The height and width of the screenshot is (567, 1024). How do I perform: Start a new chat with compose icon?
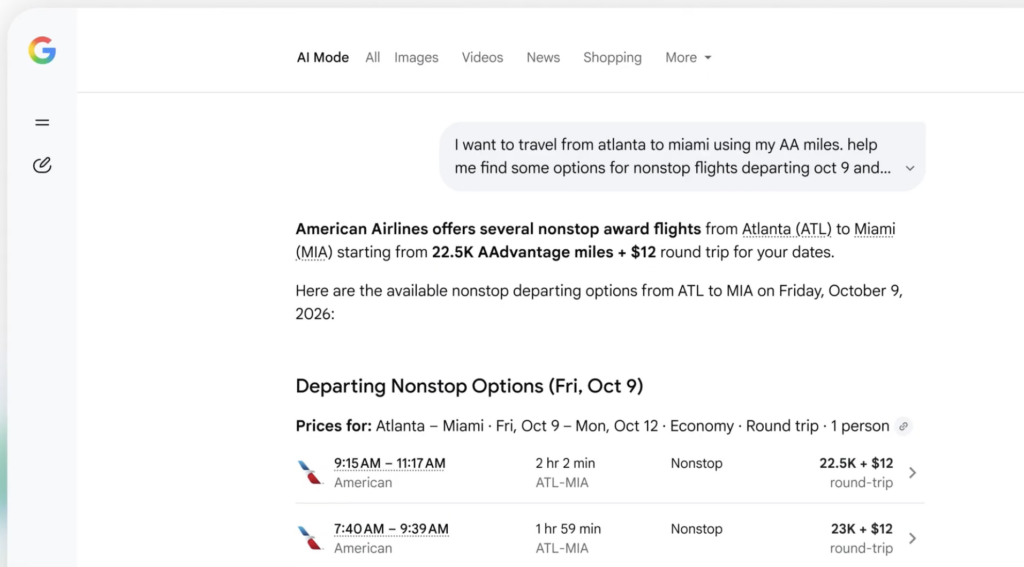[42, 165]
